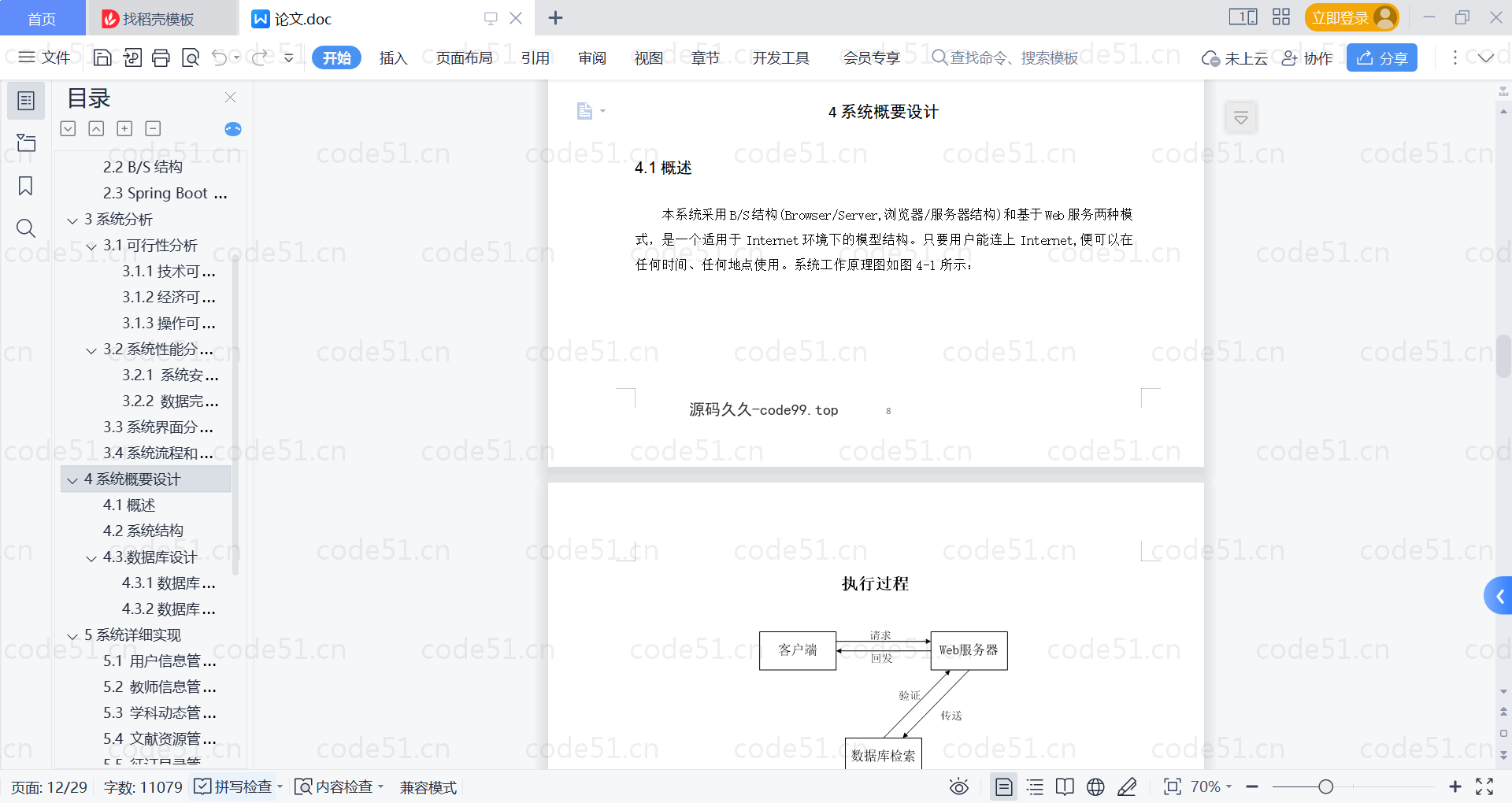Click the 立即登录 login button
1512x803 pixels.
tap(1351, 17)
